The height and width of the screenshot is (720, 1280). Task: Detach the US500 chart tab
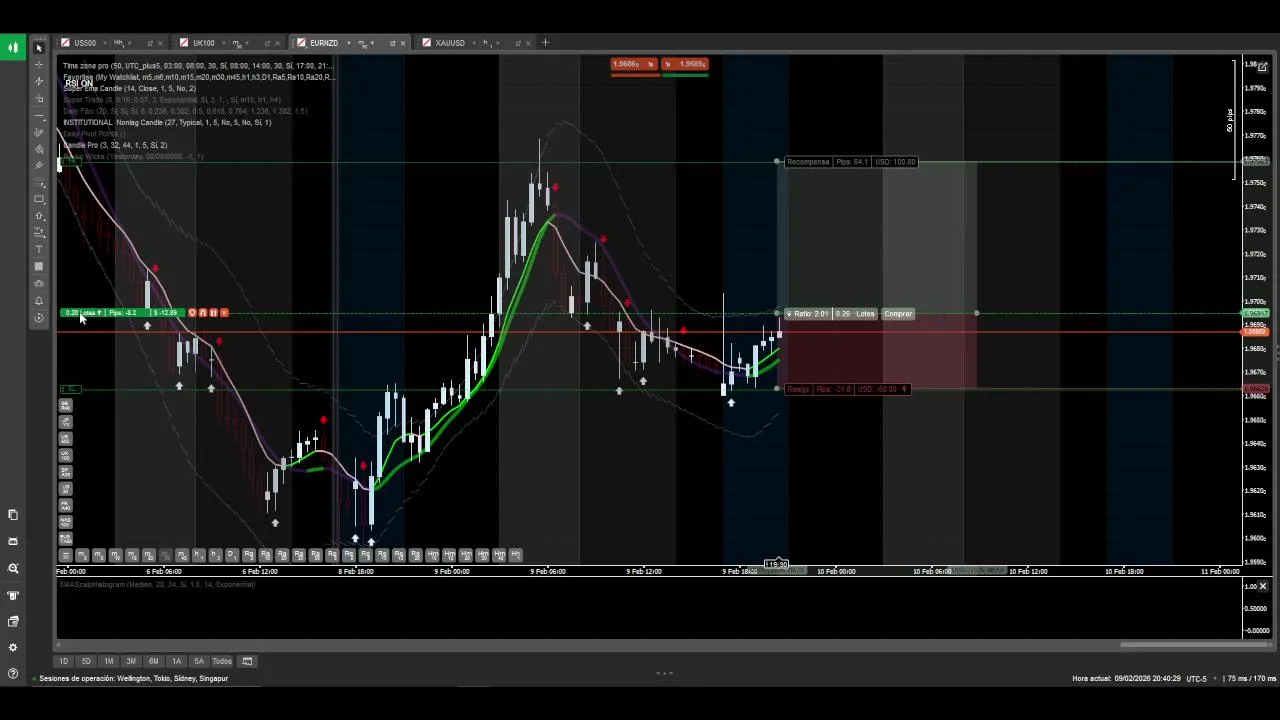(x=150, y=43)
